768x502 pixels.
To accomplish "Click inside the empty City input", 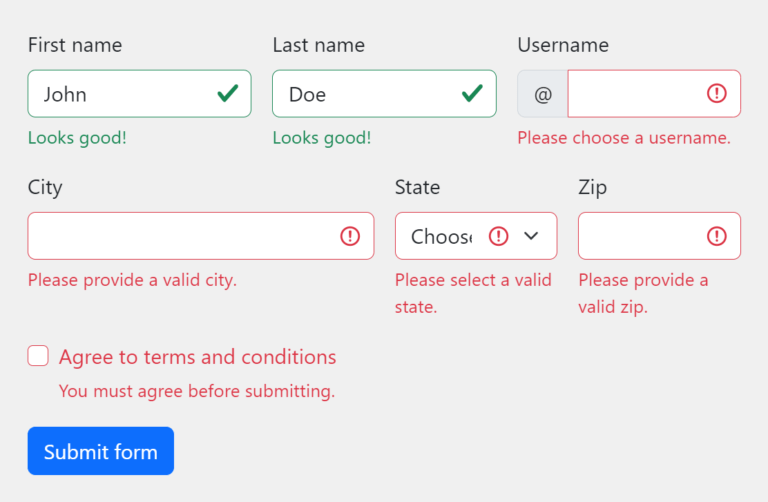I will pos(201,236).
